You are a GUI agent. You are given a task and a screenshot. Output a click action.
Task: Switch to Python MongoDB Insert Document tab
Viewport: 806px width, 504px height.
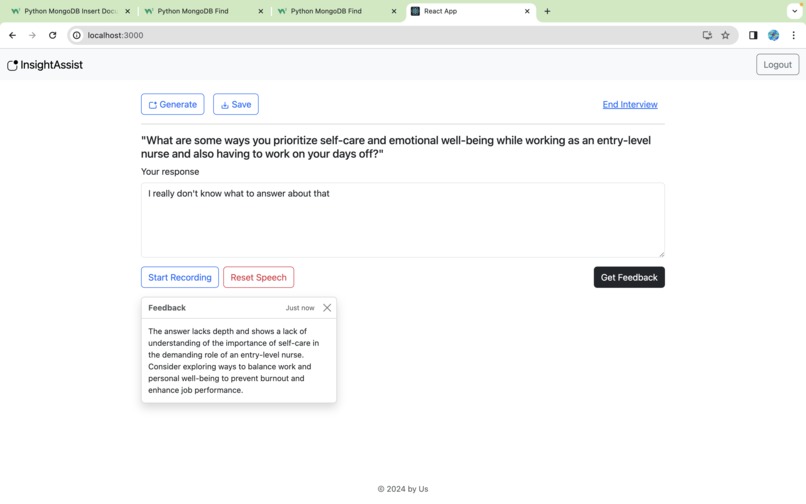tap(70, 11)
